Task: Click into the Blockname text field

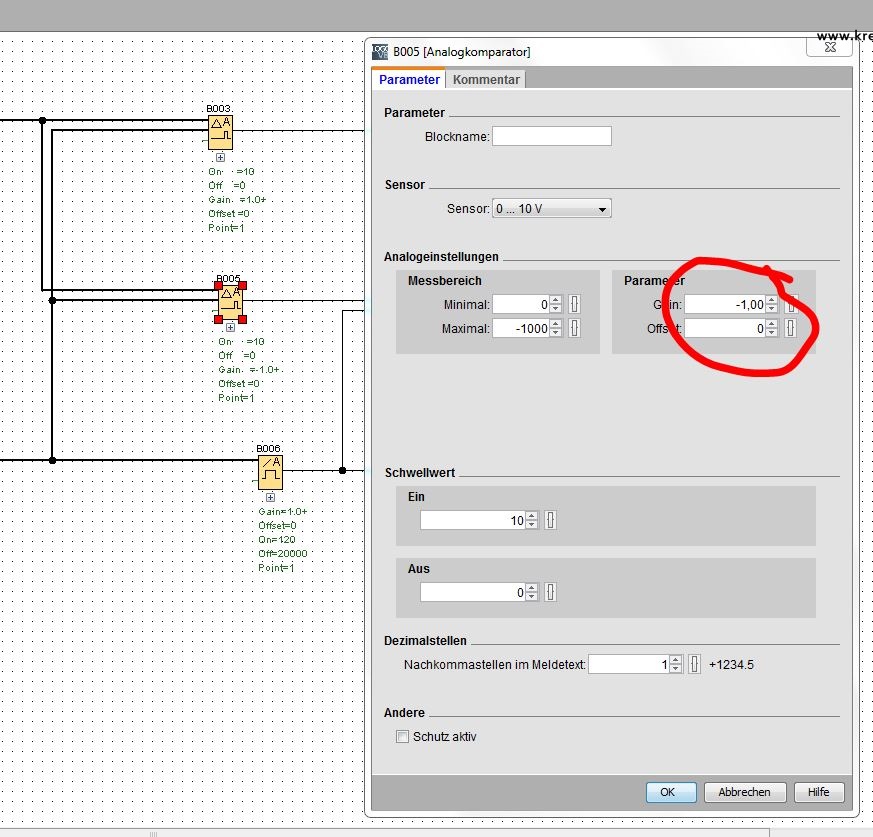Action: pos(551,136)
